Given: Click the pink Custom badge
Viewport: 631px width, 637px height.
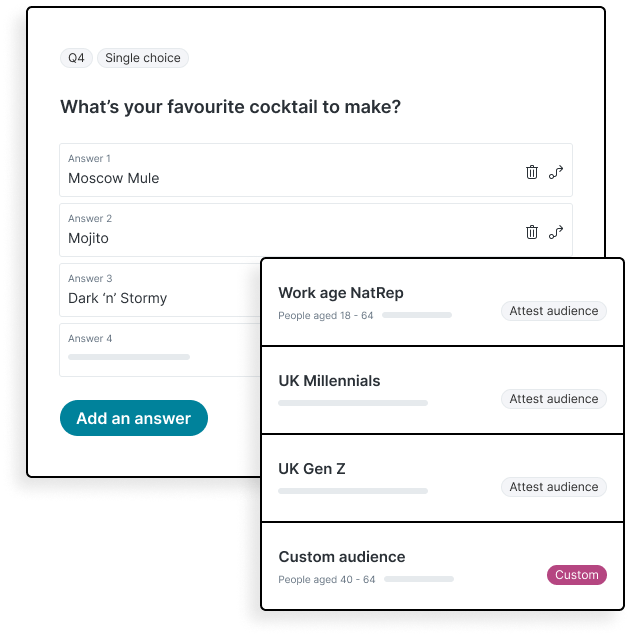Looking at the screenshot, I should click(576, 575).
